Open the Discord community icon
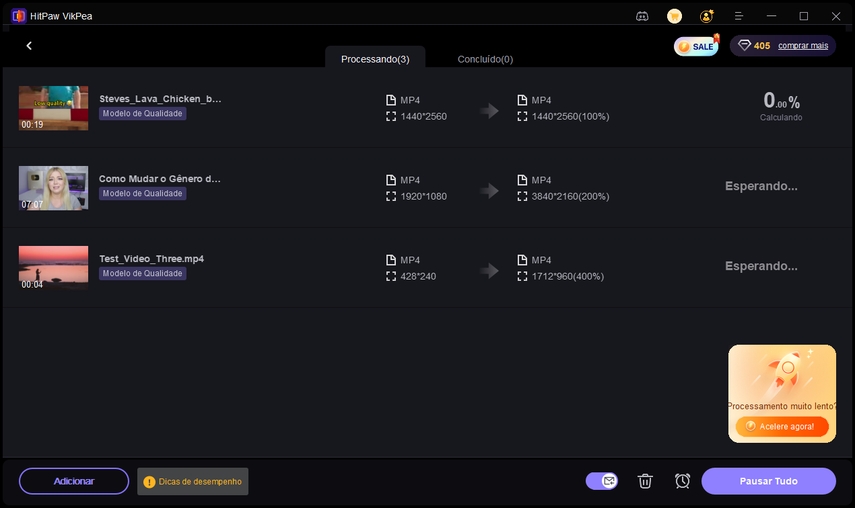Image resolution: width=855 pixels, height=508 pixels. (642, 16)
